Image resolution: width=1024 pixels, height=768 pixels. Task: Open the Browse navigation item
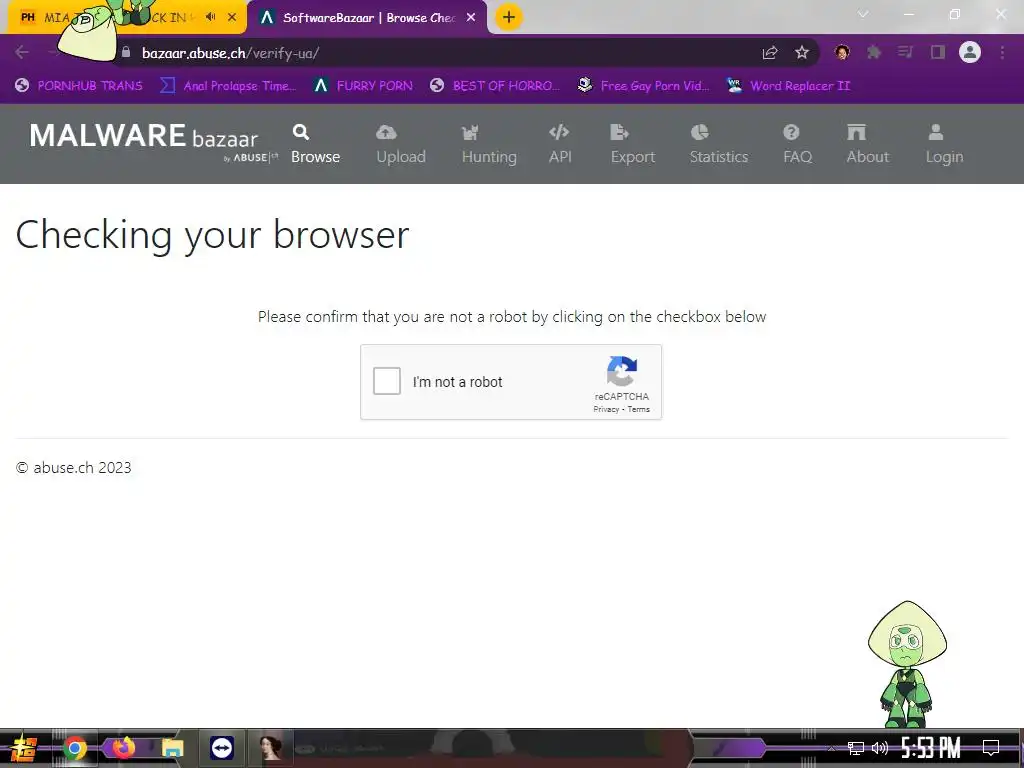[315, 145]
